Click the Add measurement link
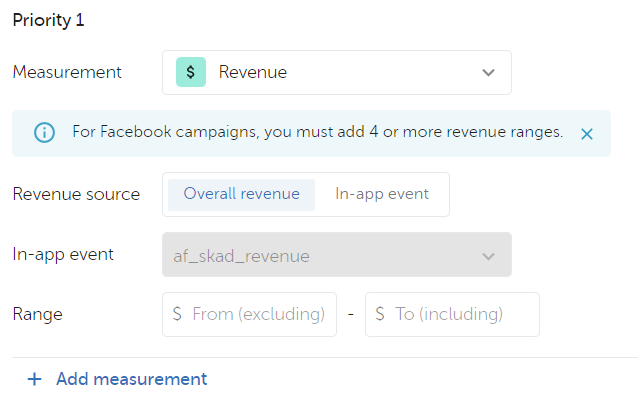Screen dimensions: 638x398 (x=131, y=379)
